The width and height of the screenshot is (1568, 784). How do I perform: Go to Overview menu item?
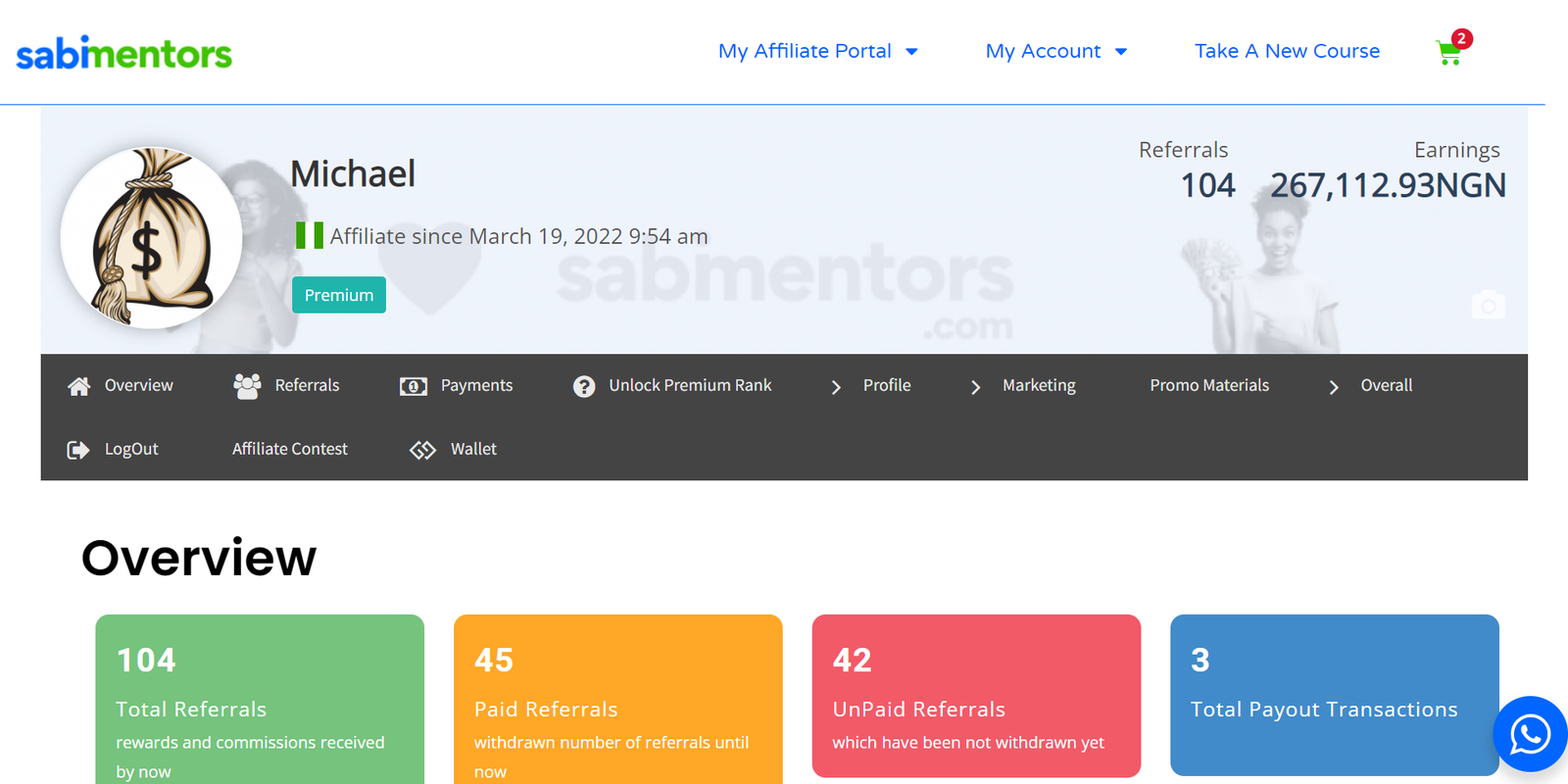pyautogui.click(x=139, y=385)
